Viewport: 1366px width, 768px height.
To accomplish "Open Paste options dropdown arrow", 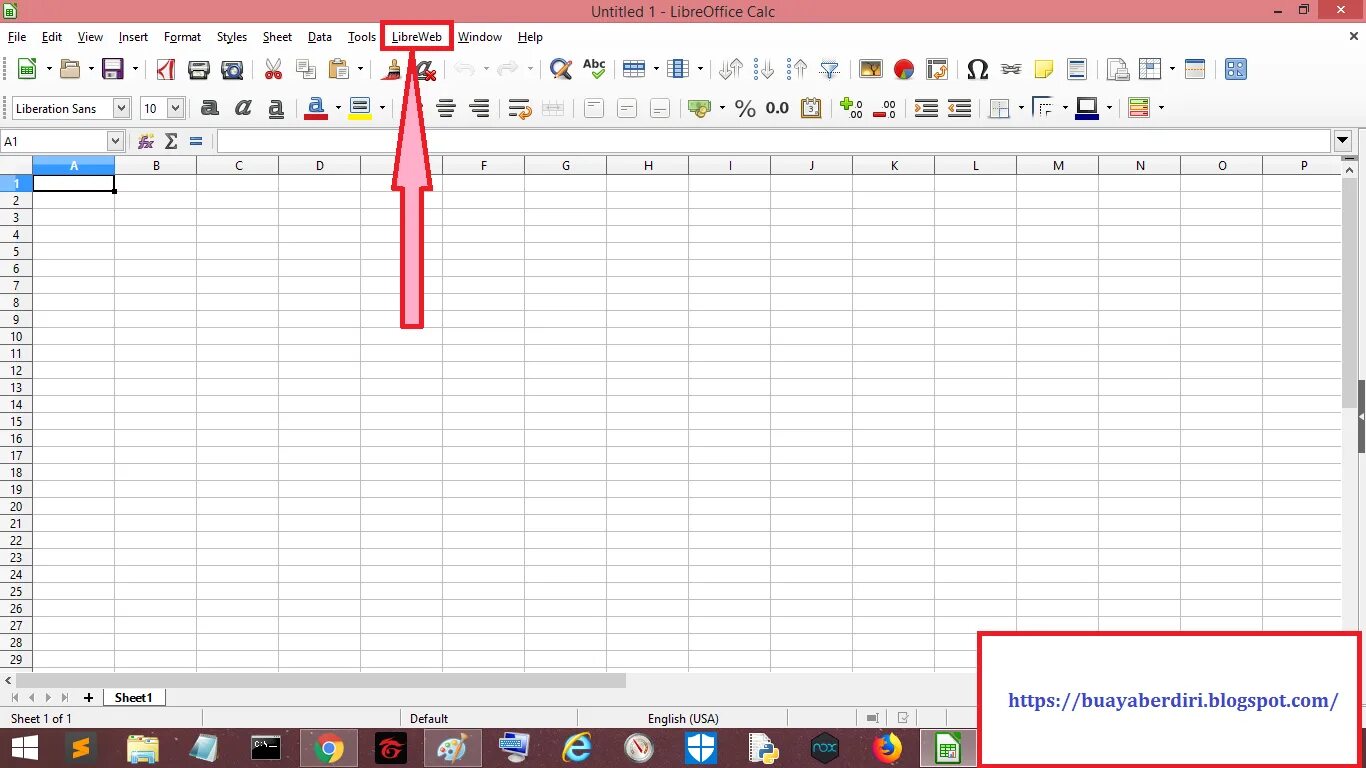I will point(360,69).
